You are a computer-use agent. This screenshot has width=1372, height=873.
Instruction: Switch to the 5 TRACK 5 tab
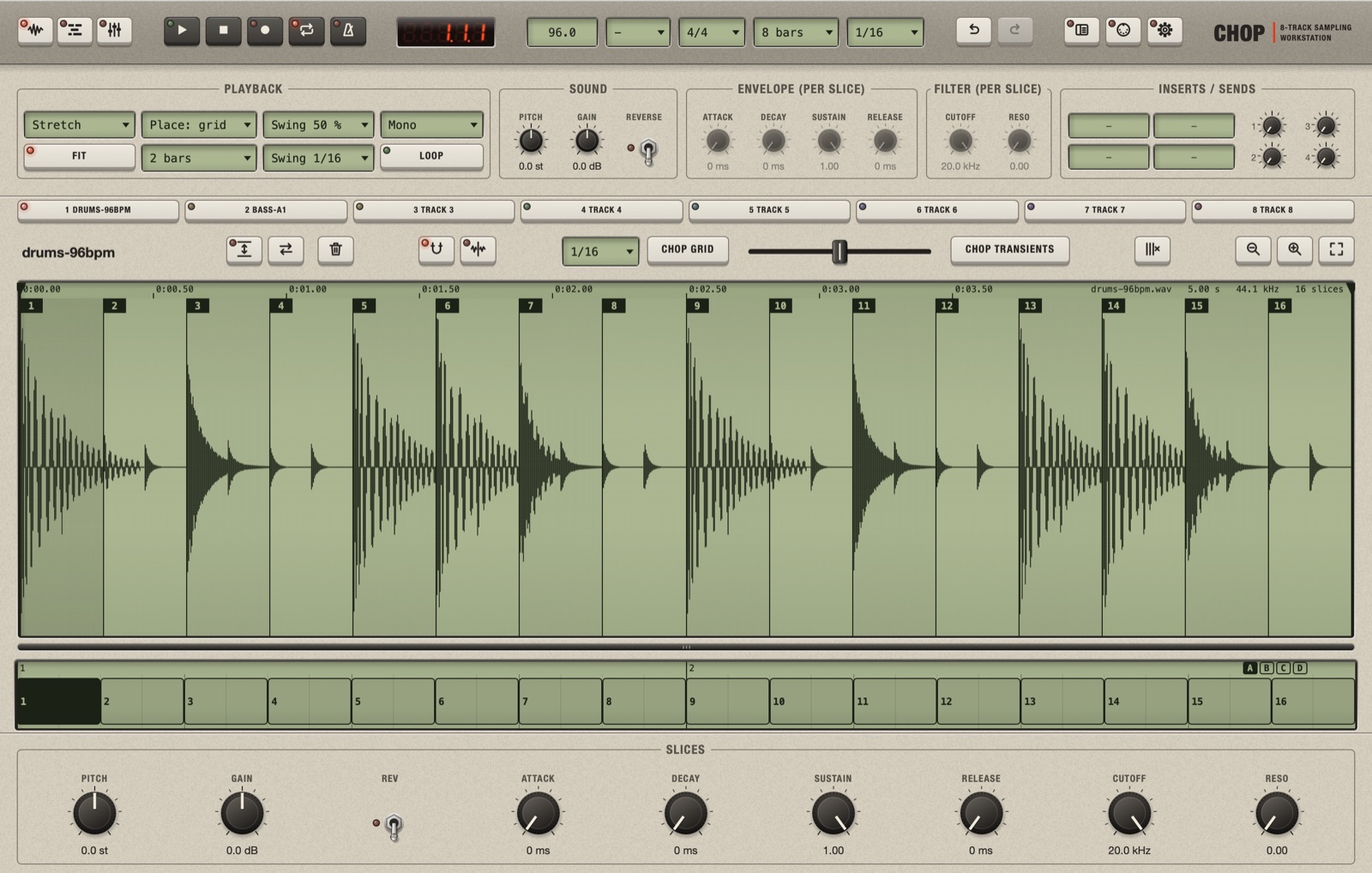click(769, 210)
